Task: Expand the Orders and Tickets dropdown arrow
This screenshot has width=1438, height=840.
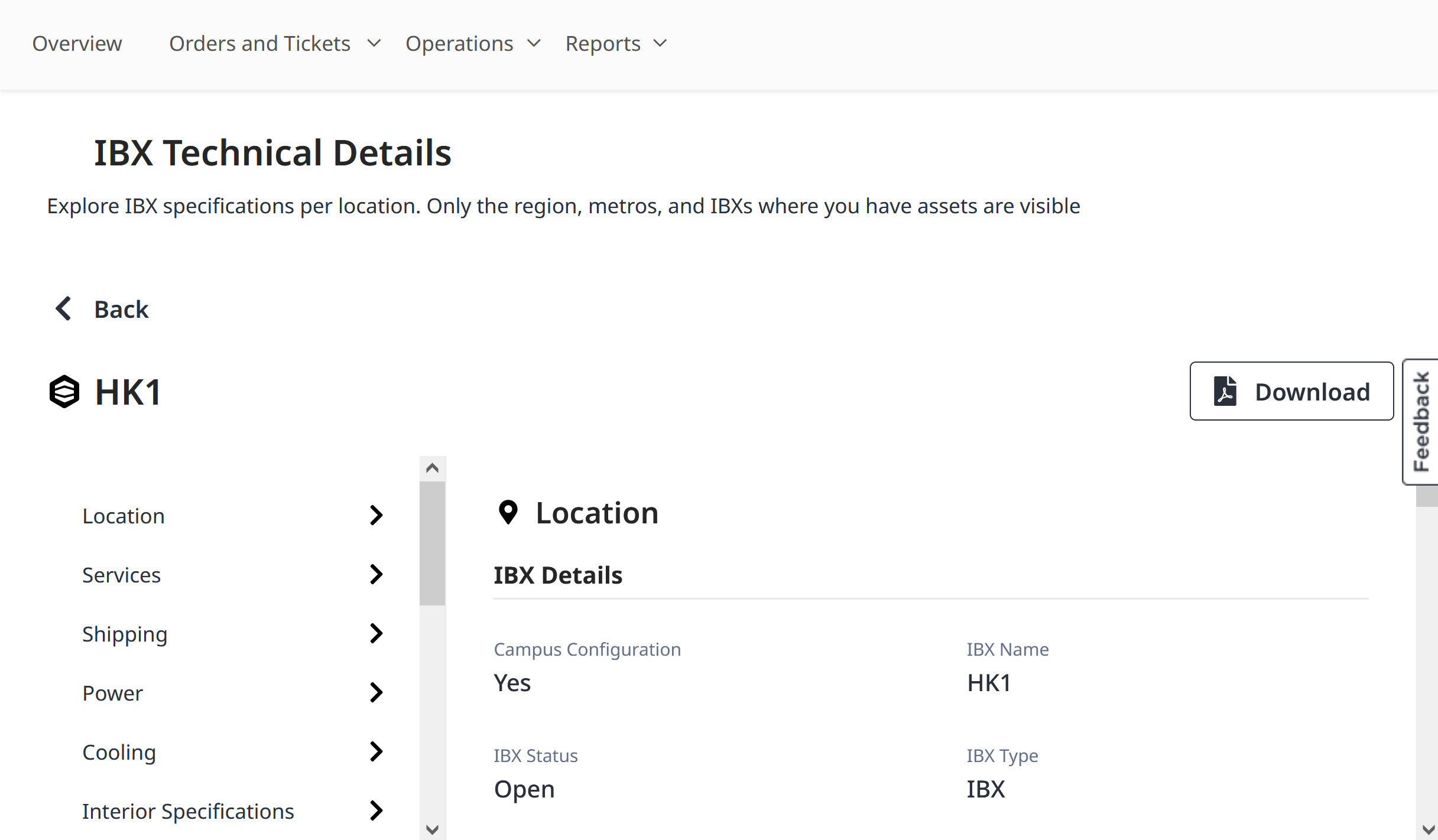Action: point(374,44)
